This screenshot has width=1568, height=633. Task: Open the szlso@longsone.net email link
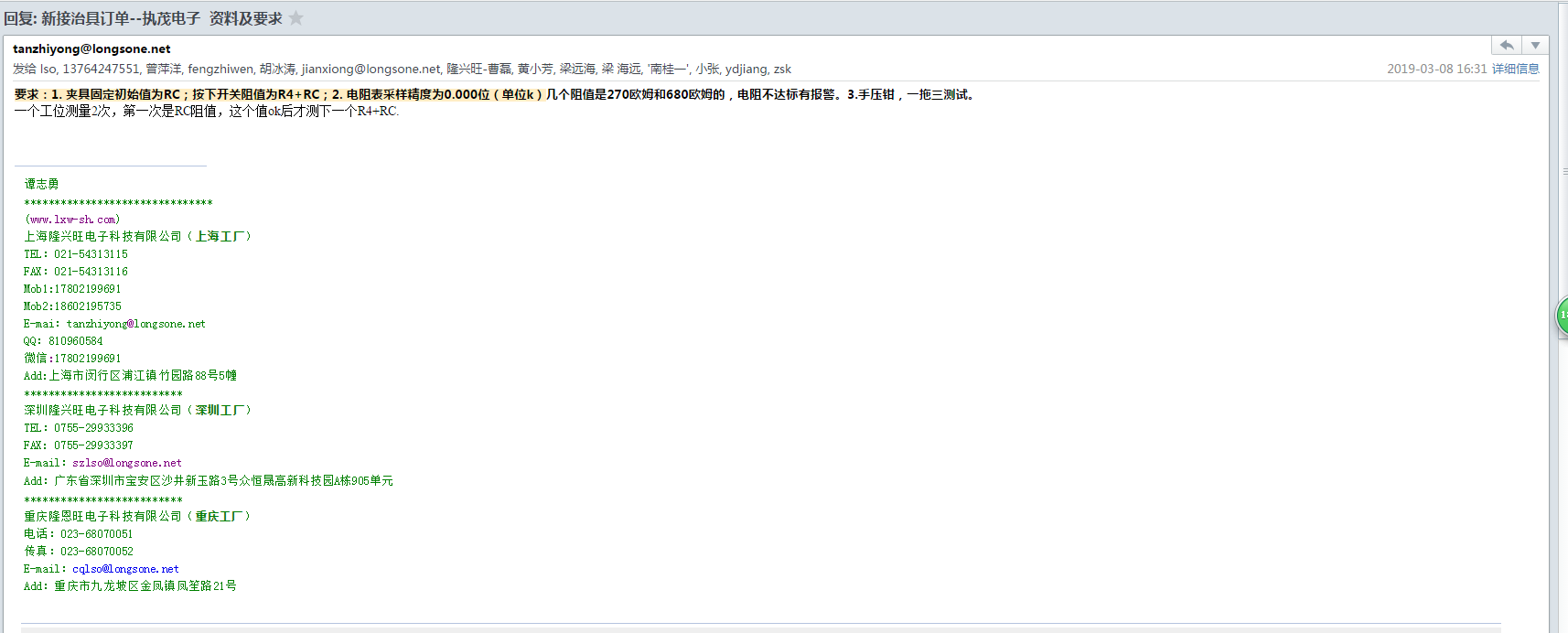tap(127, 463)
